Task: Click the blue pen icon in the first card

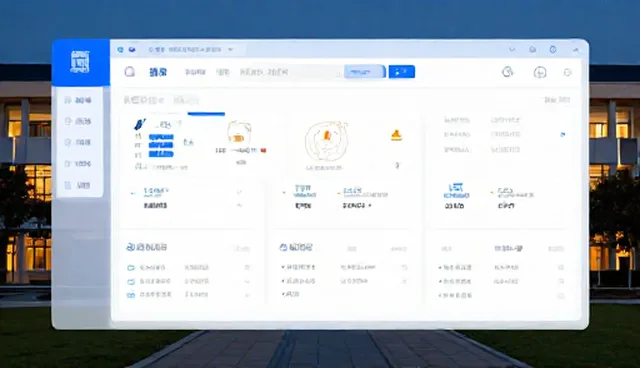Action: coord(140,124)
